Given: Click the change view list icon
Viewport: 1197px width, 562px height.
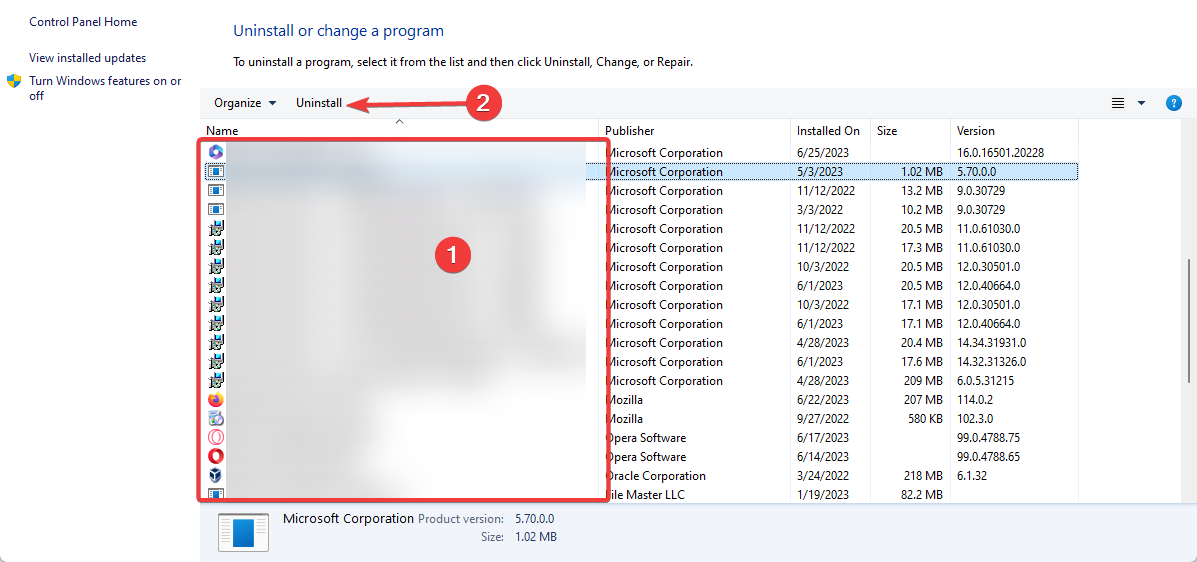Looking at the screenshot, I should 1118,103.
